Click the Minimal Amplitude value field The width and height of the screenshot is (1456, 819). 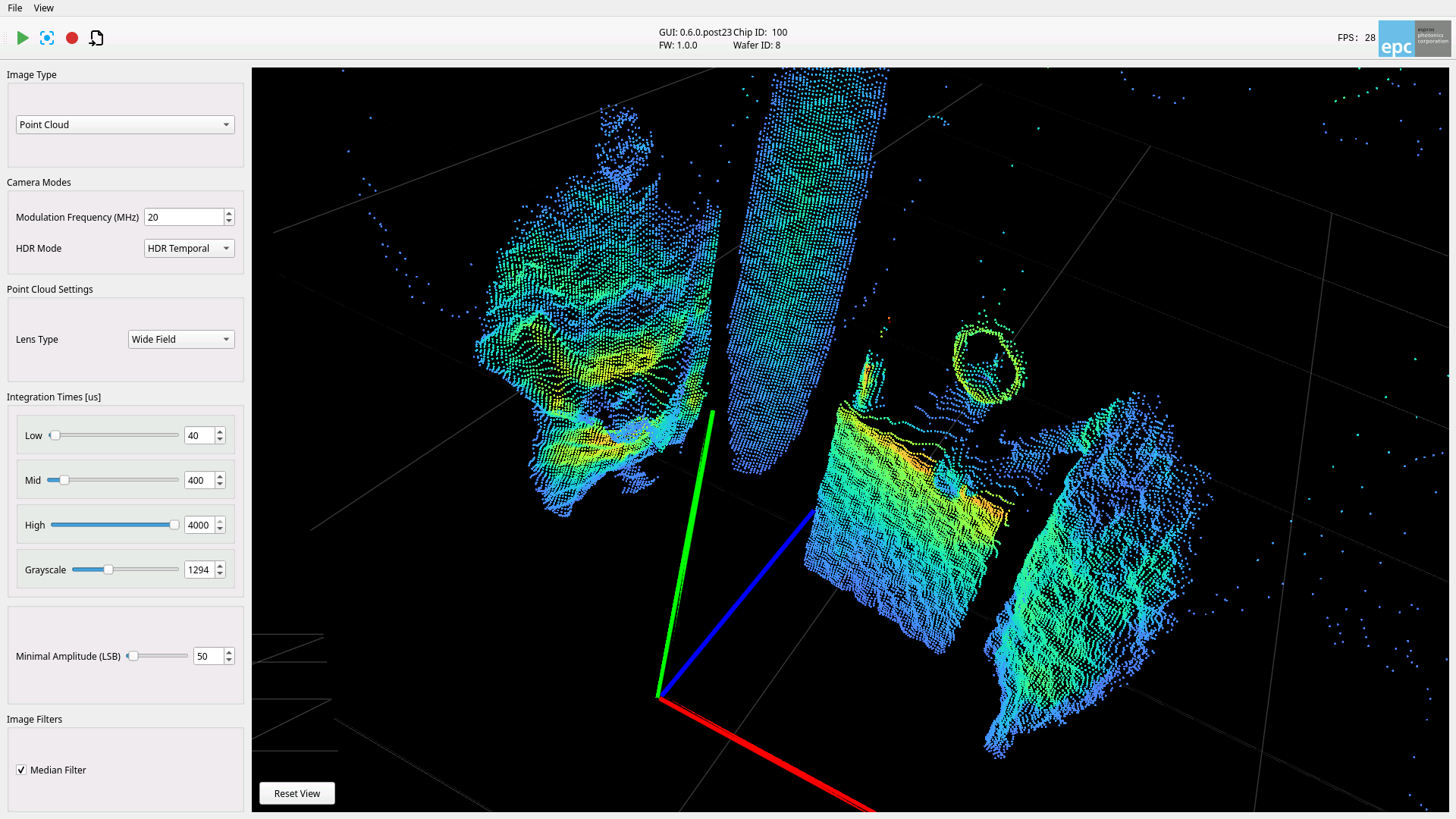point(209,656)
